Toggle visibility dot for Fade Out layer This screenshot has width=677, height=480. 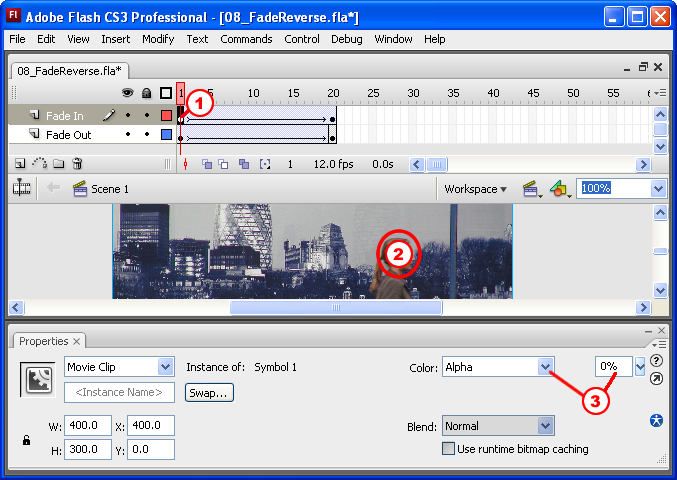tap(128, 134)
